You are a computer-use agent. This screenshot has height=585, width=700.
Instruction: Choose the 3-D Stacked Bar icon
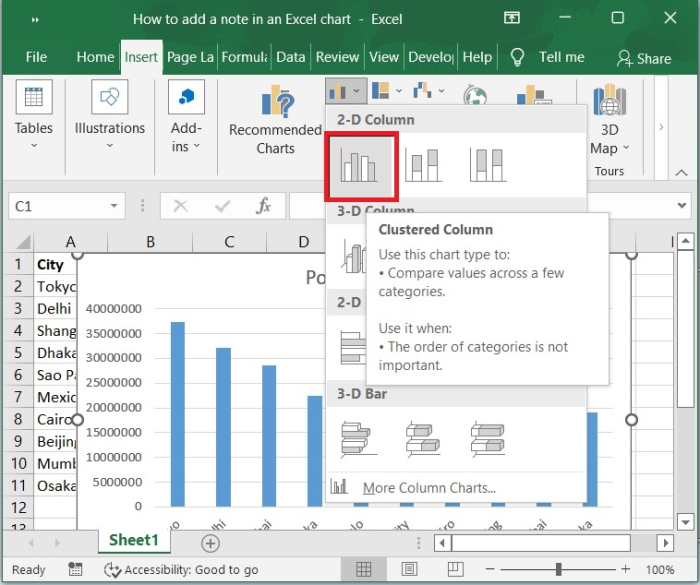point(423,438)
